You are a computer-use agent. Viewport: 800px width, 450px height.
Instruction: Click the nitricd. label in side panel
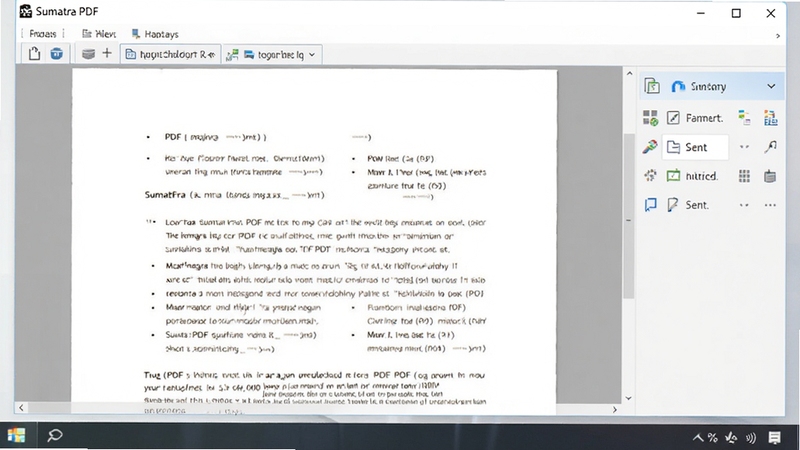702,176
